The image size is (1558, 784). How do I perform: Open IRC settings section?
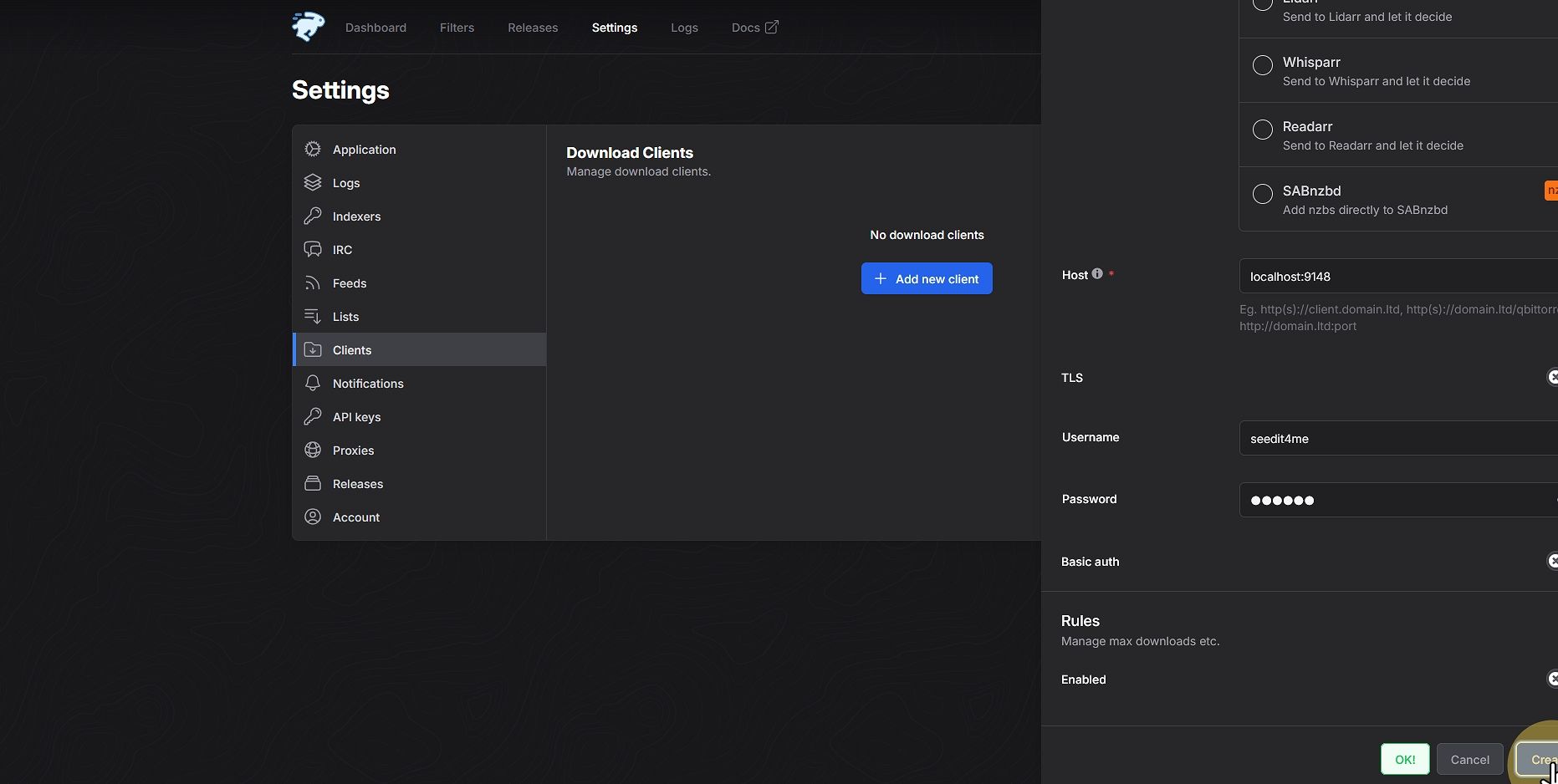(419, 250)
